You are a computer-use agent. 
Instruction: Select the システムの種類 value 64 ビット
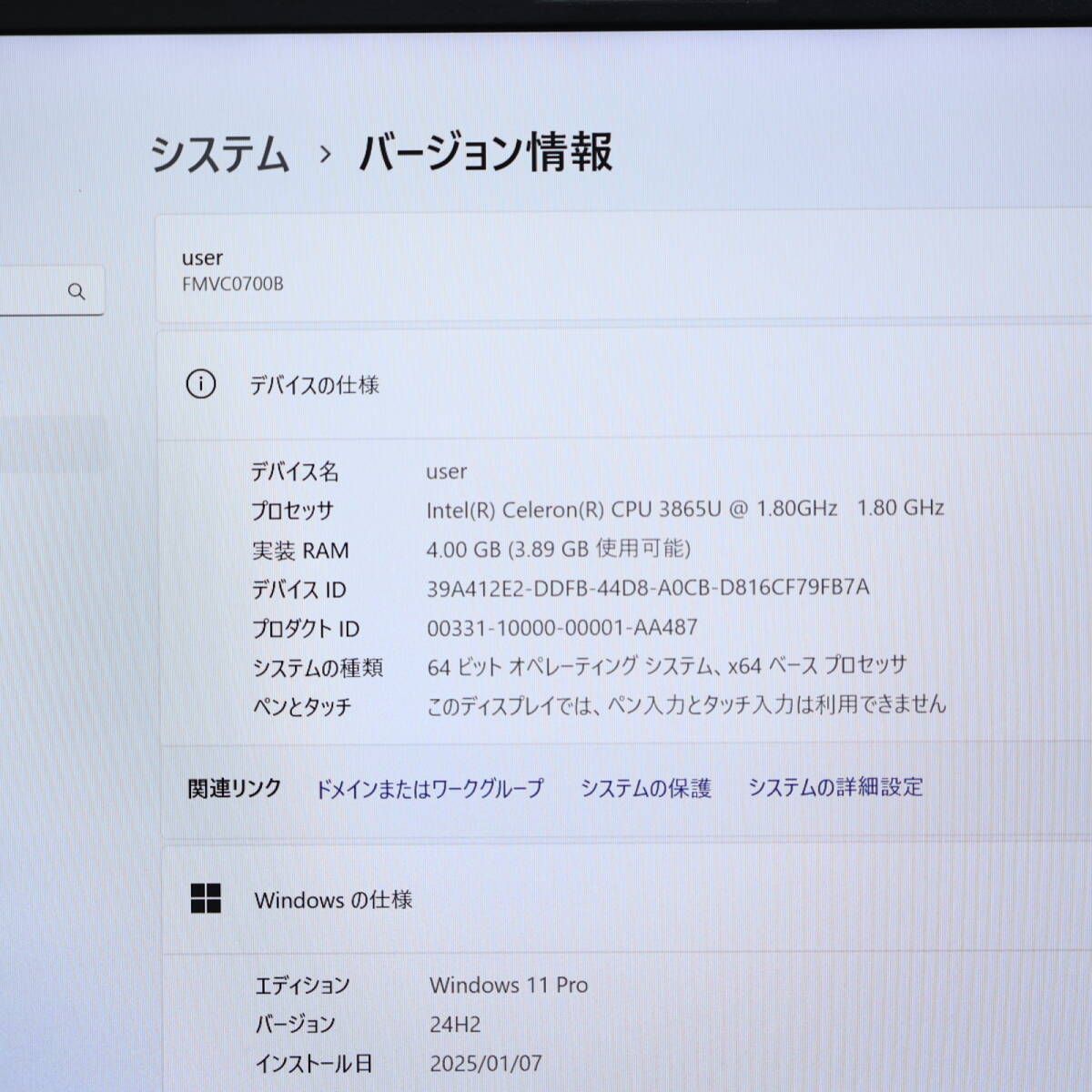coord(667,666)
